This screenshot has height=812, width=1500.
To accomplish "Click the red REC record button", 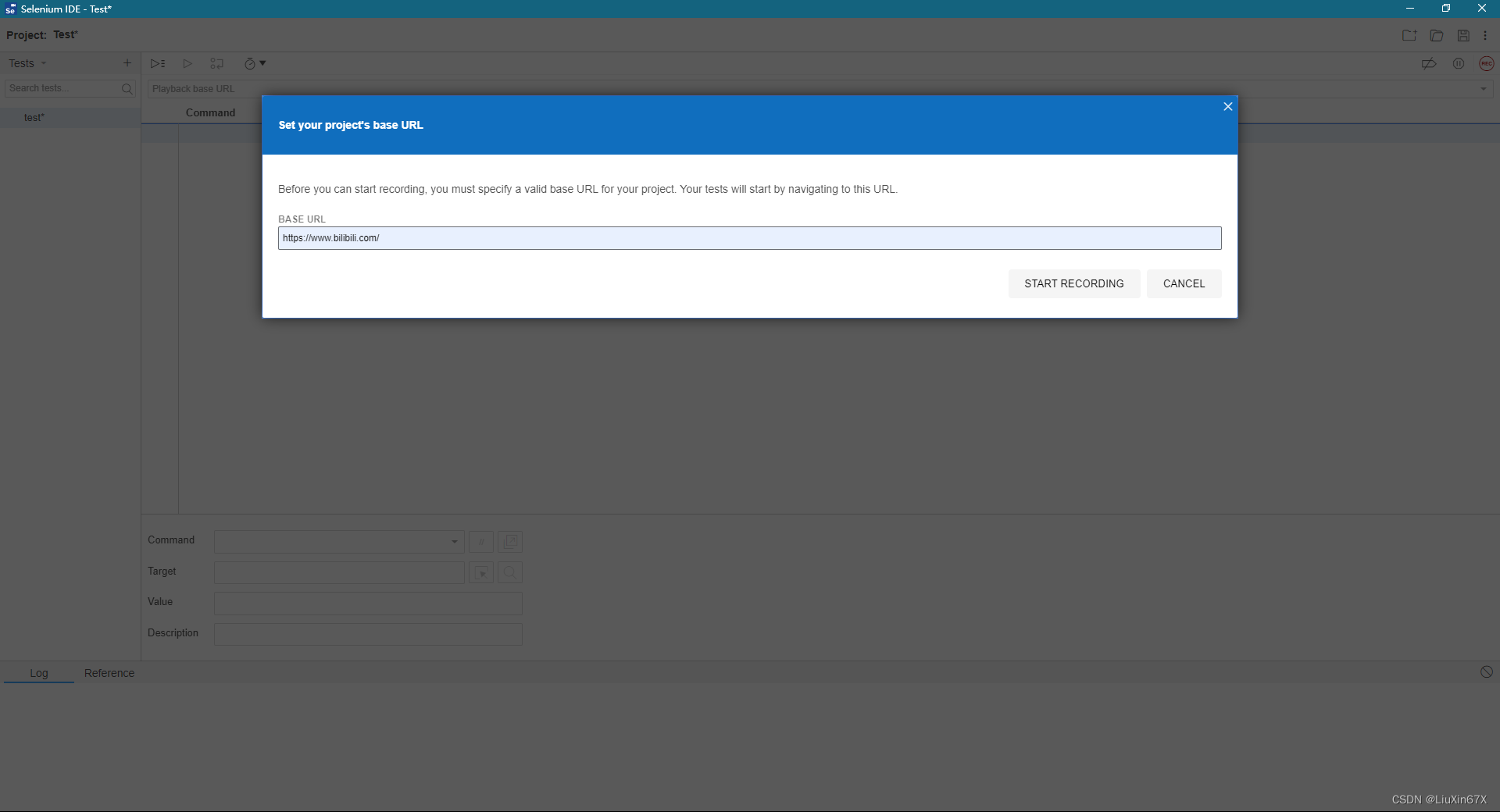I will [1487, 63].
